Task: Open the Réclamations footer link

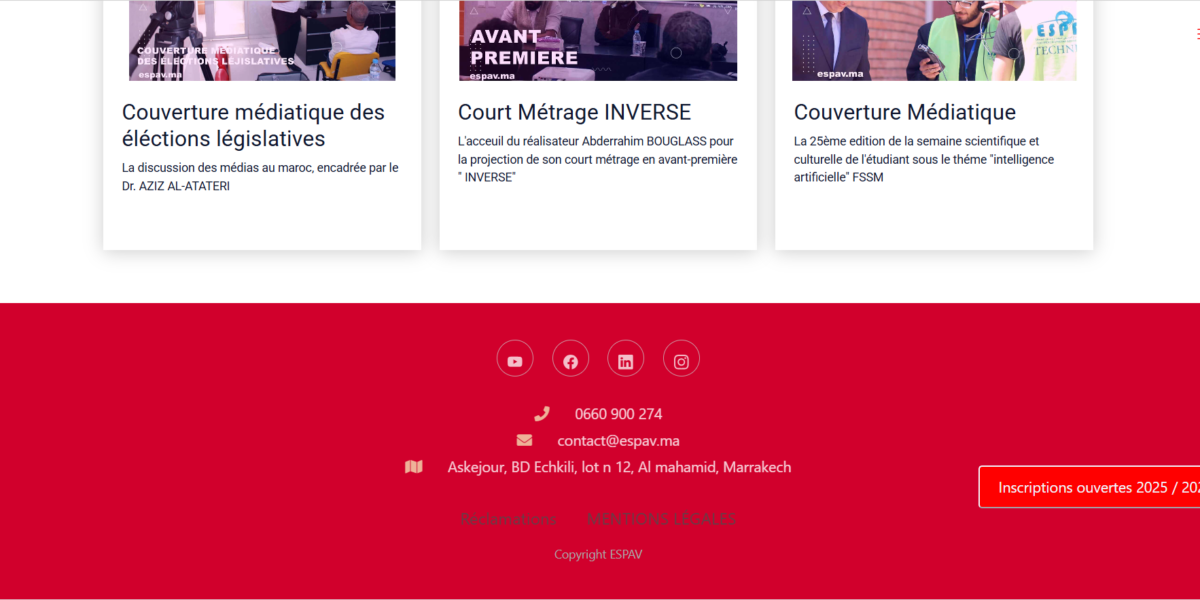Action: click(508, 520)
